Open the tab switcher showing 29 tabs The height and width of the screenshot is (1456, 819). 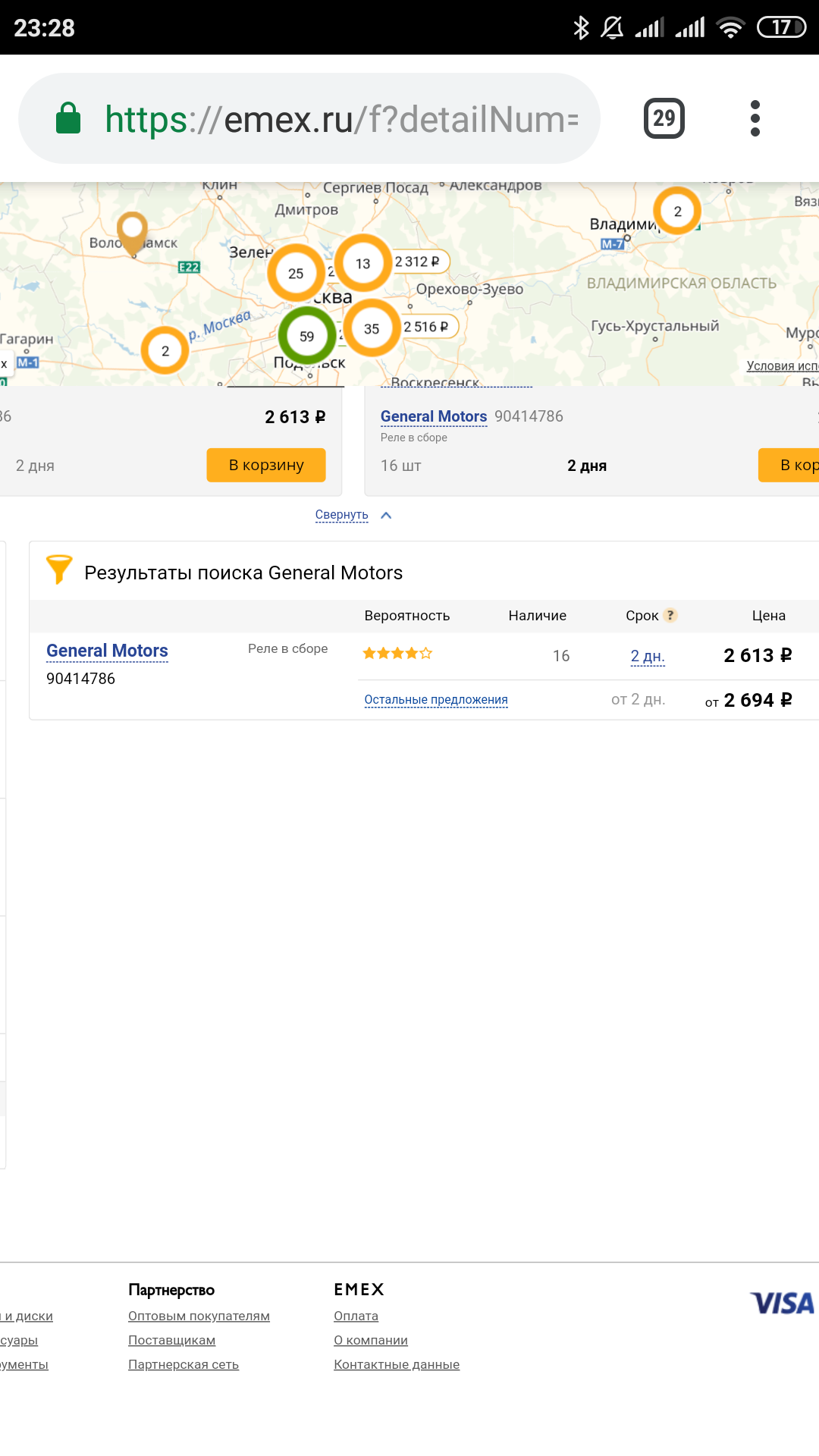(x=664, y=118)
